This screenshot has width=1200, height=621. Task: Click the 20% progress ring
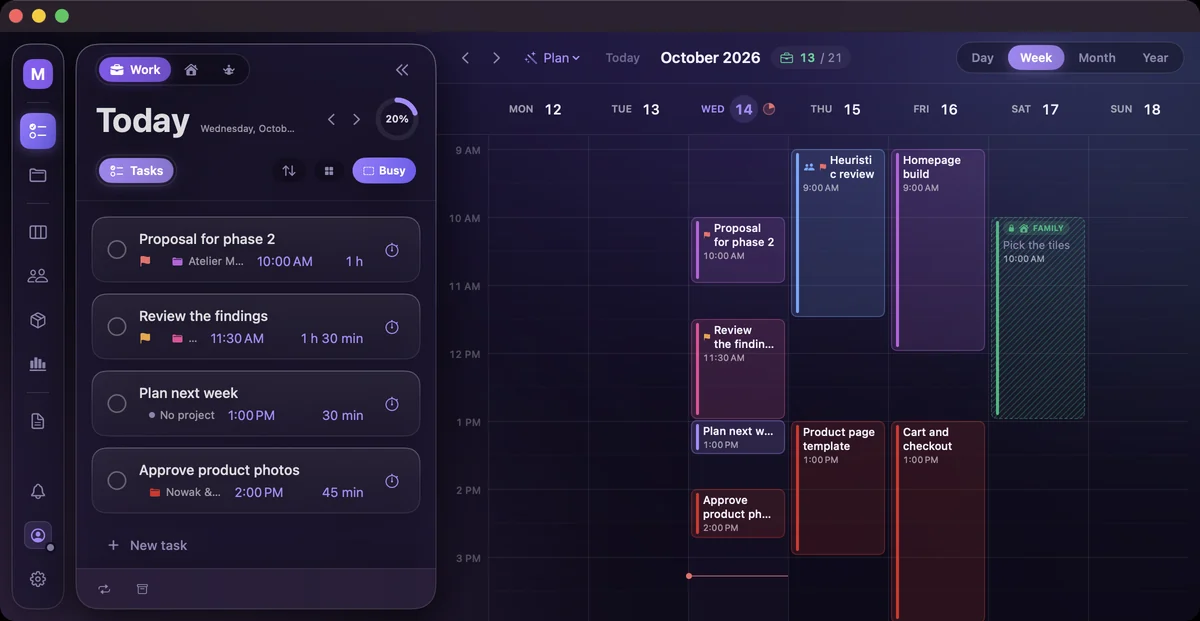tap(397, 119)
